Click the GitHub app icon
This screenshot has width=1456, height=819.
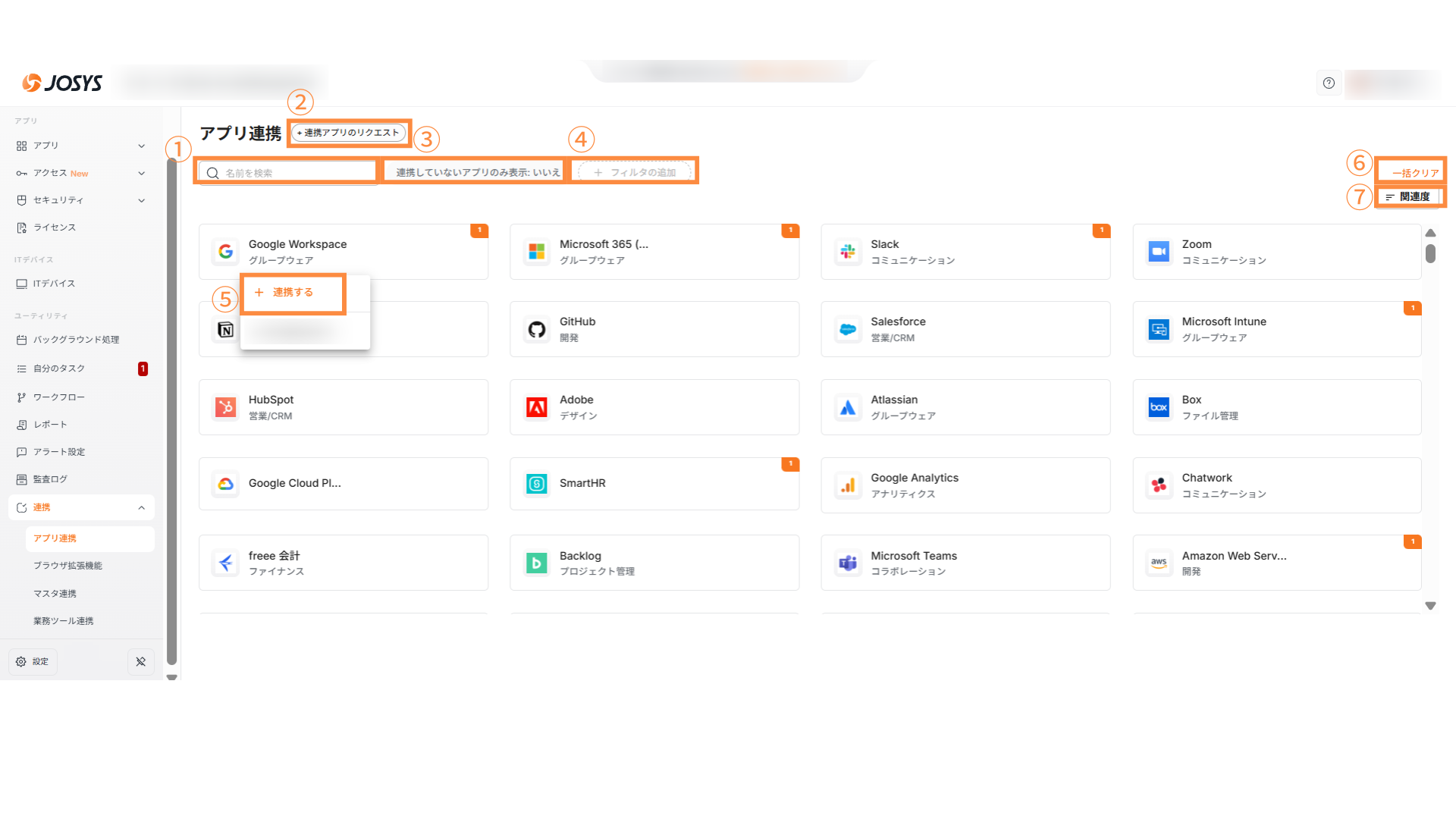pyautogui.click(x=537, y=329)
